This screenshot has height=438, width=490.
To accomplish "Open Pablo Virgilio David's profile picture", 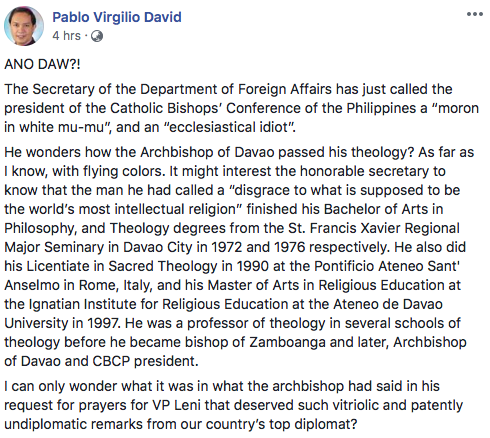I will 24,26.
